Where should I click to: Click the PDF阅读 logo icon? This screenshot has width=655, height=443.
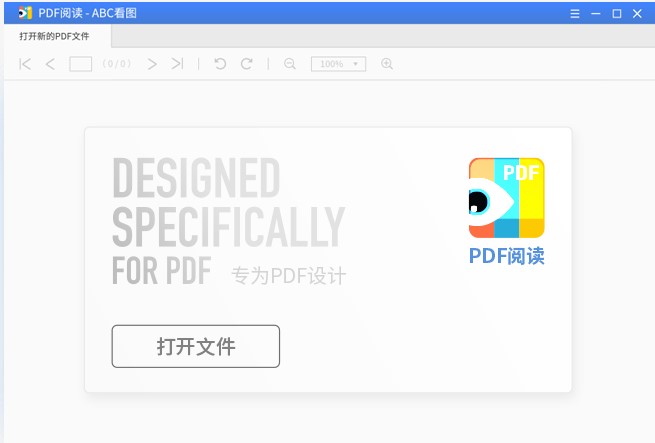[x=506, y=198]
